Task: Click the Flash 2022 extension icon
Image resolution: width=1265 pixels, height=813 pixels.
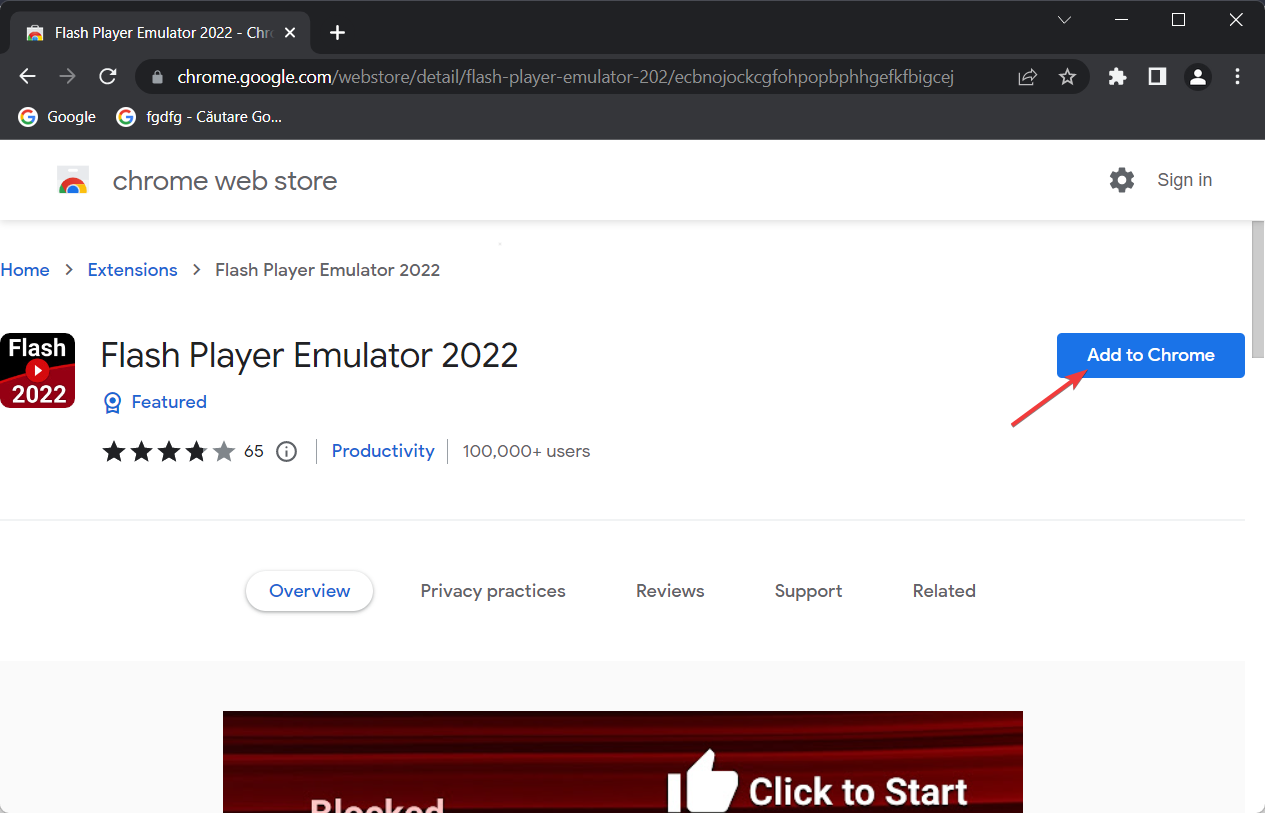Action: [x=37, y=371]
